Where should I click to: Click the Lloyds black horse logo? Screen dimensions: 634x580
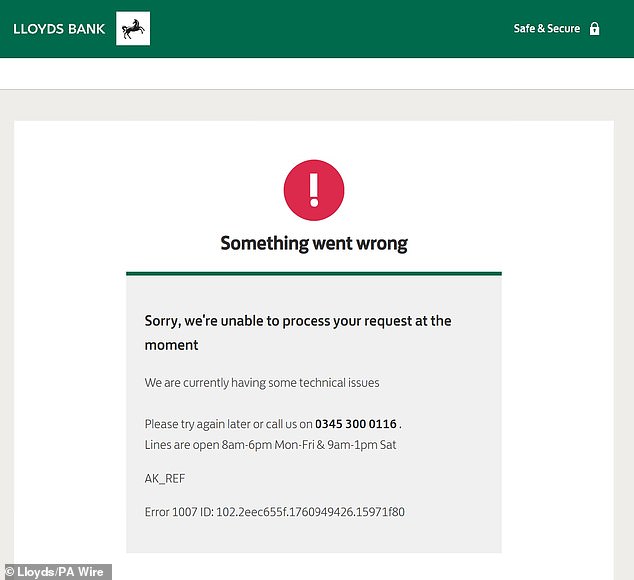[132, 29]
